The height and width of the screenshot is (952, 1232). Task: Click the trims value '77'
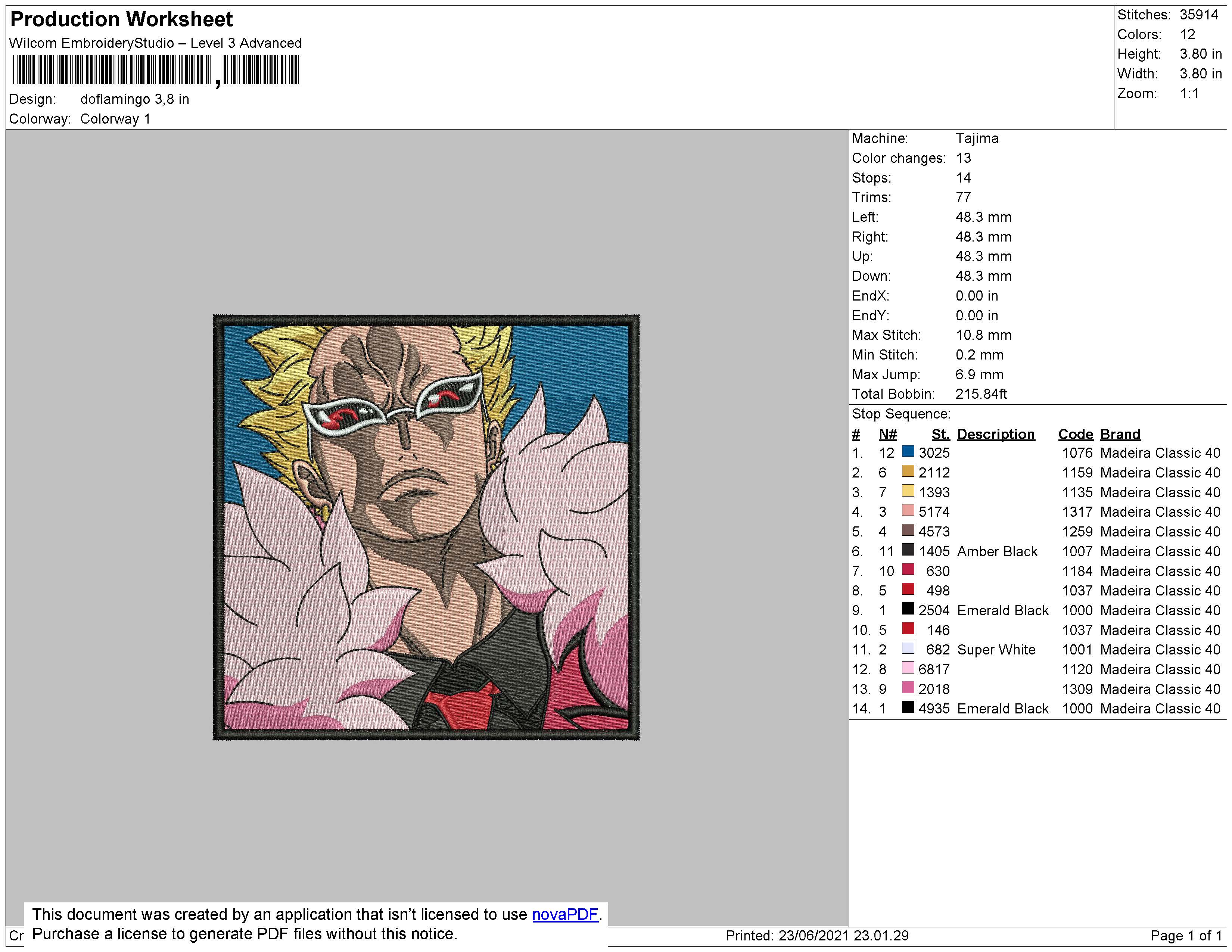pyautogui.click(x=964, y=197)
